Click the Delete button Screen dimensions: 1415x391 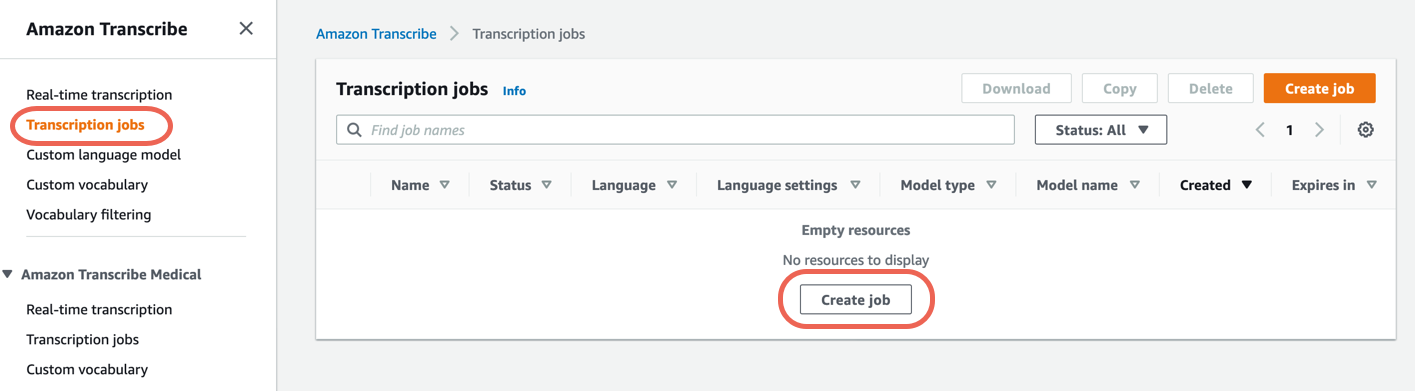(x=1210, y=88)
